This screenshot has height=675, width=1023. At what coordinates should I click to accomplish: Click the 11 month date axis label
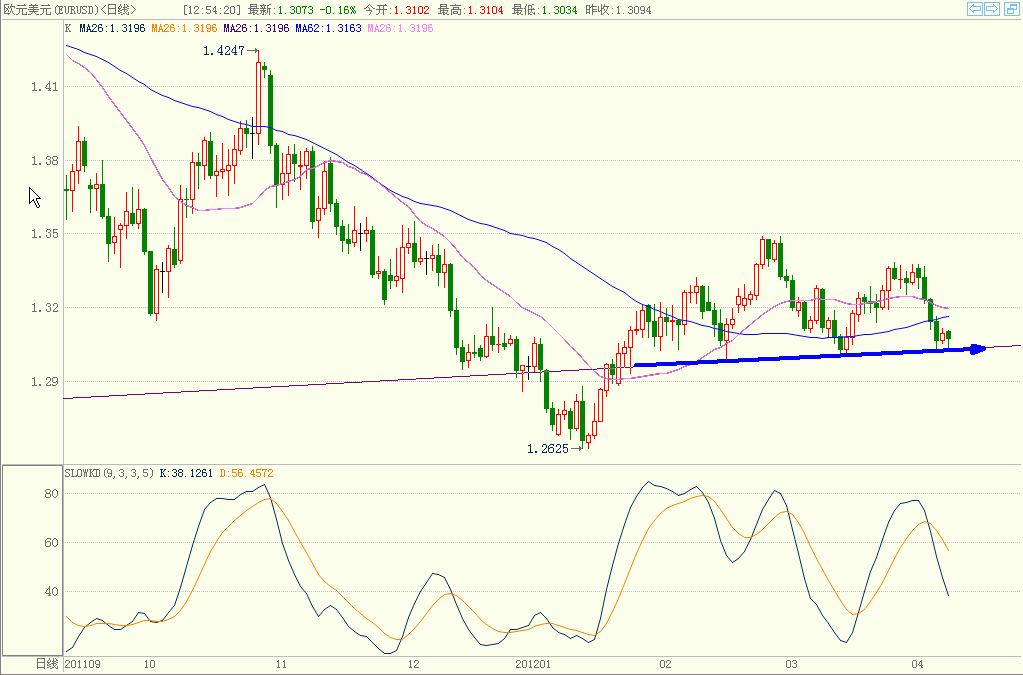point(281,665)
